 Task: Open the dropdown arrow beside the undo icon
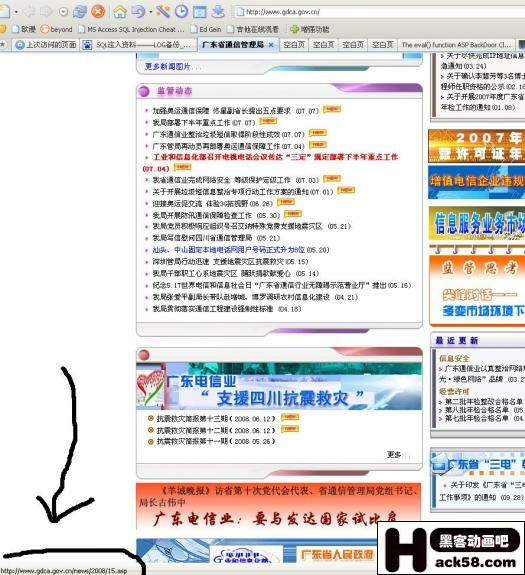[150, 12]
